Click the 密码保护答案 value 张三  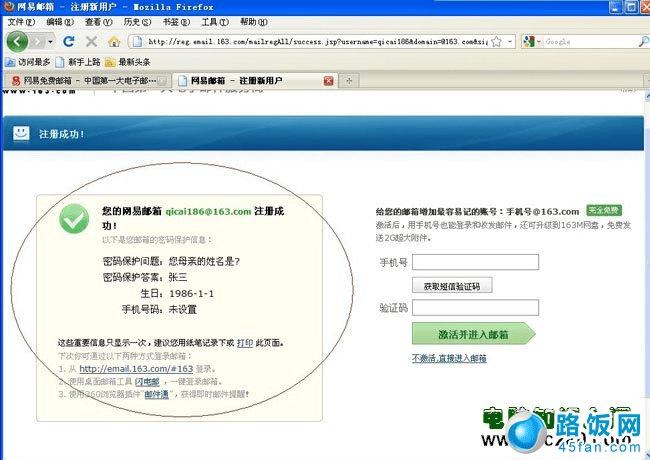pyautogui.click(x=178, y=277)
